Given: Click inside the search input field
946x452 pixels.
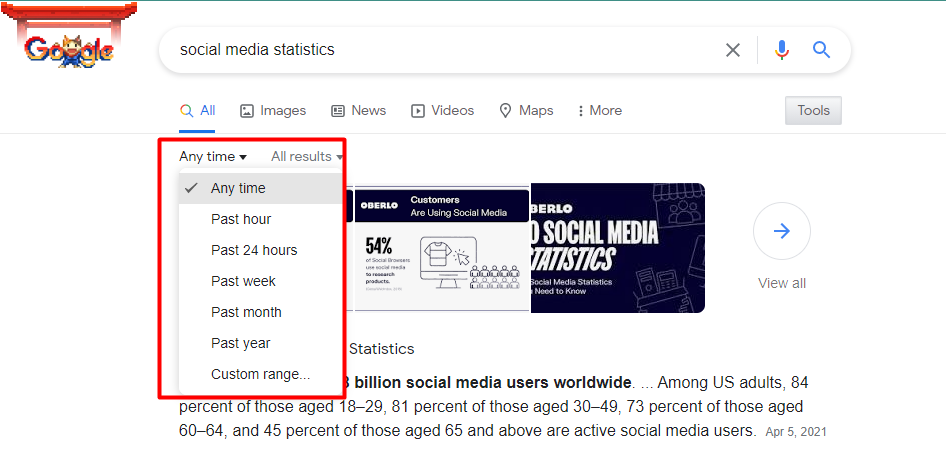Looking at the screenshot, I should (440, 50).
